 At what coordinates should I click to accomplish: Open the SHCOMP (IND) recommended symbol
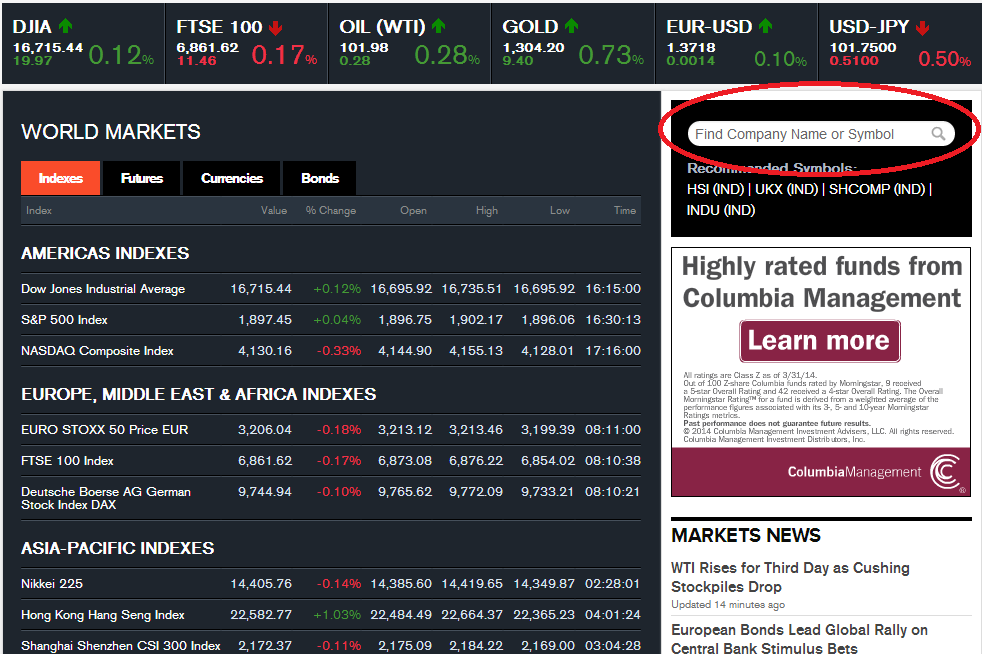pyautogui.click(x=877, y=189)
